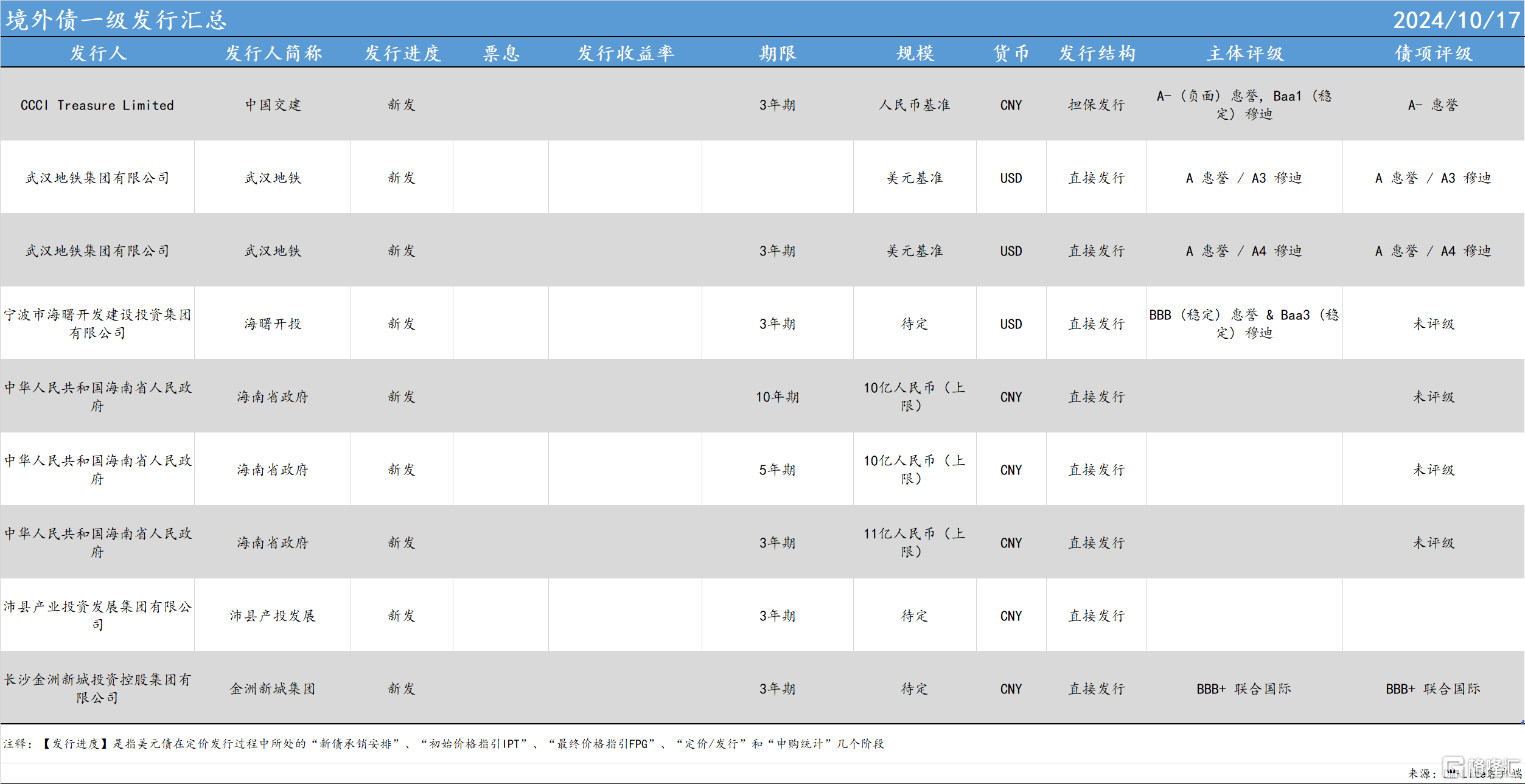Click the 中国交建 cell

(273, 105)
